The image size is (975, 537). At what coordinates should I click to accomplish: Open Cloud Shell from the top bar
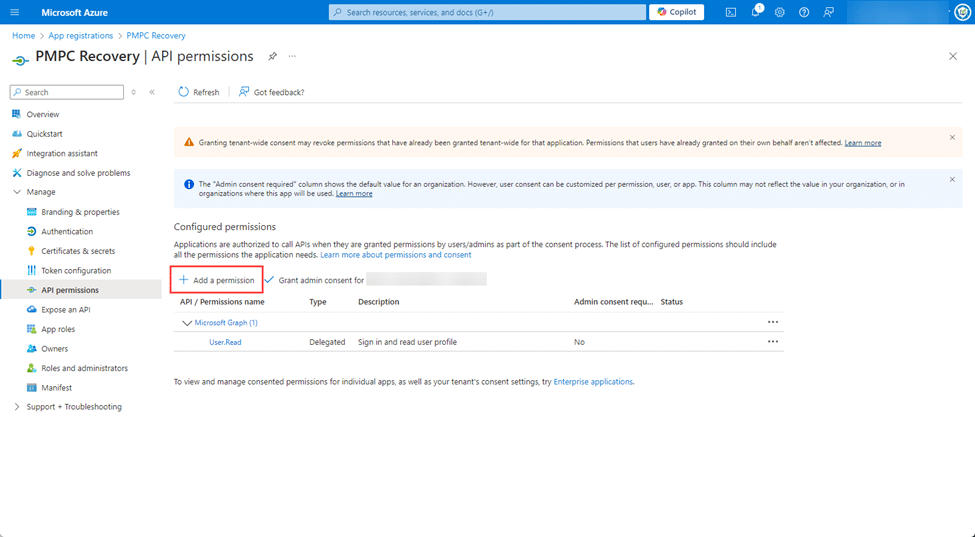(731, 12)
